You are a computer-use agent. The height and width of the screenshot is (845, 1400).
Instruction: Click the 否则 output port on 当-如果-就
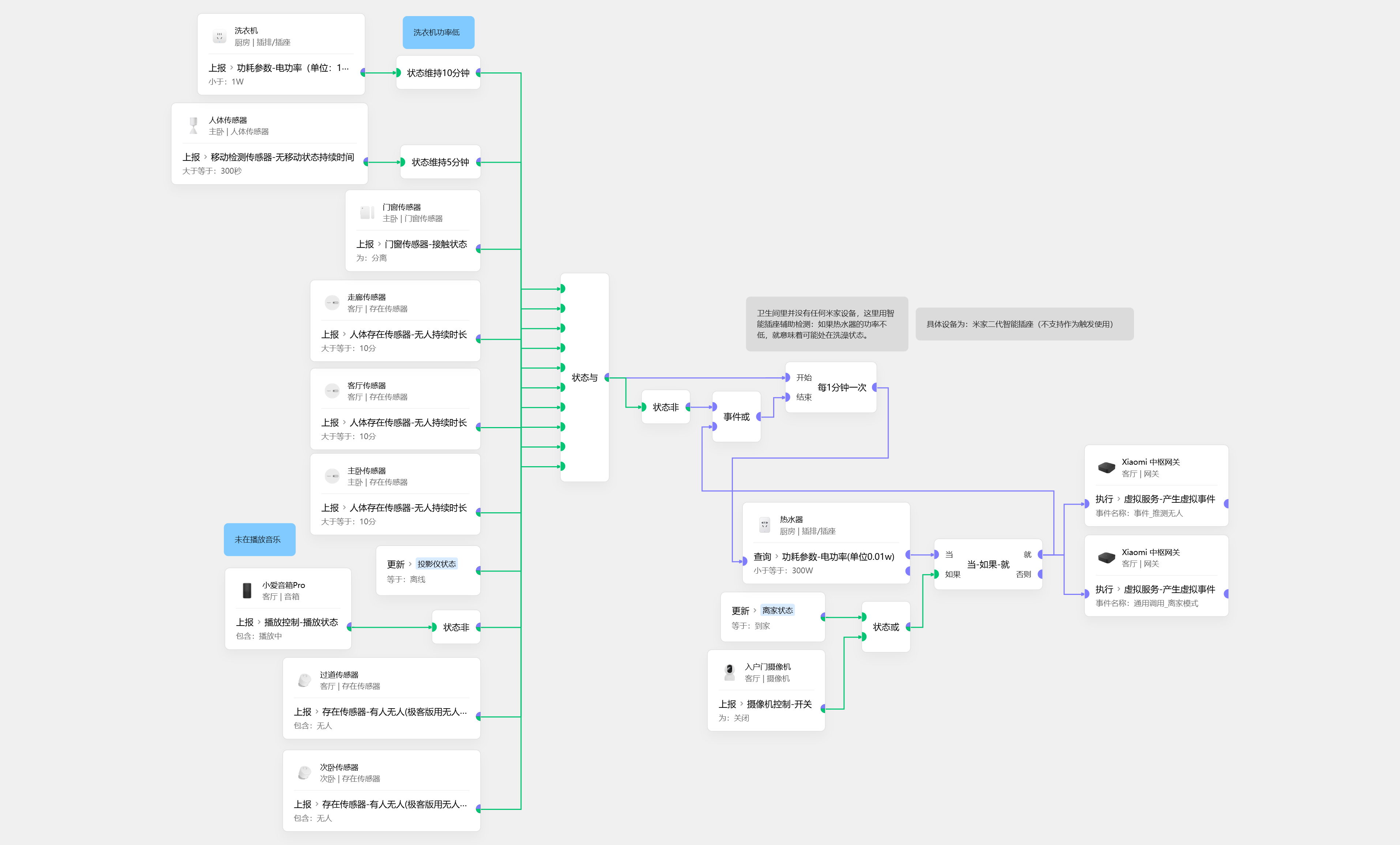1040,574
